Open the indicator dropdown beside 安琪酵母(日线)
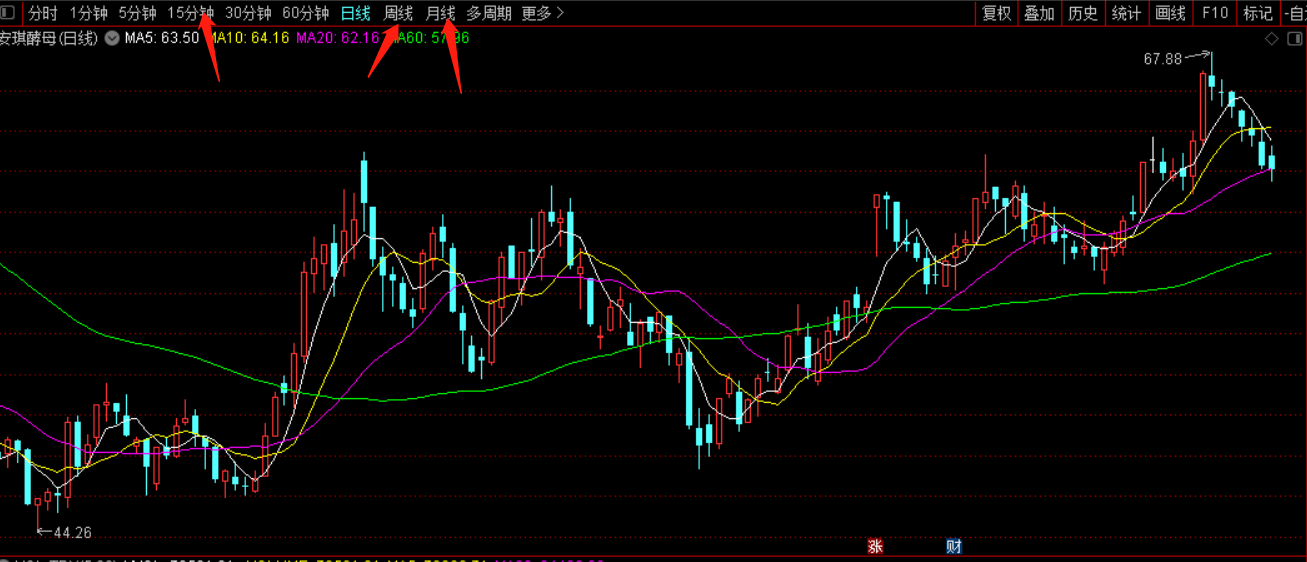This screenshot has width=1307, height=562. (112, 39)
